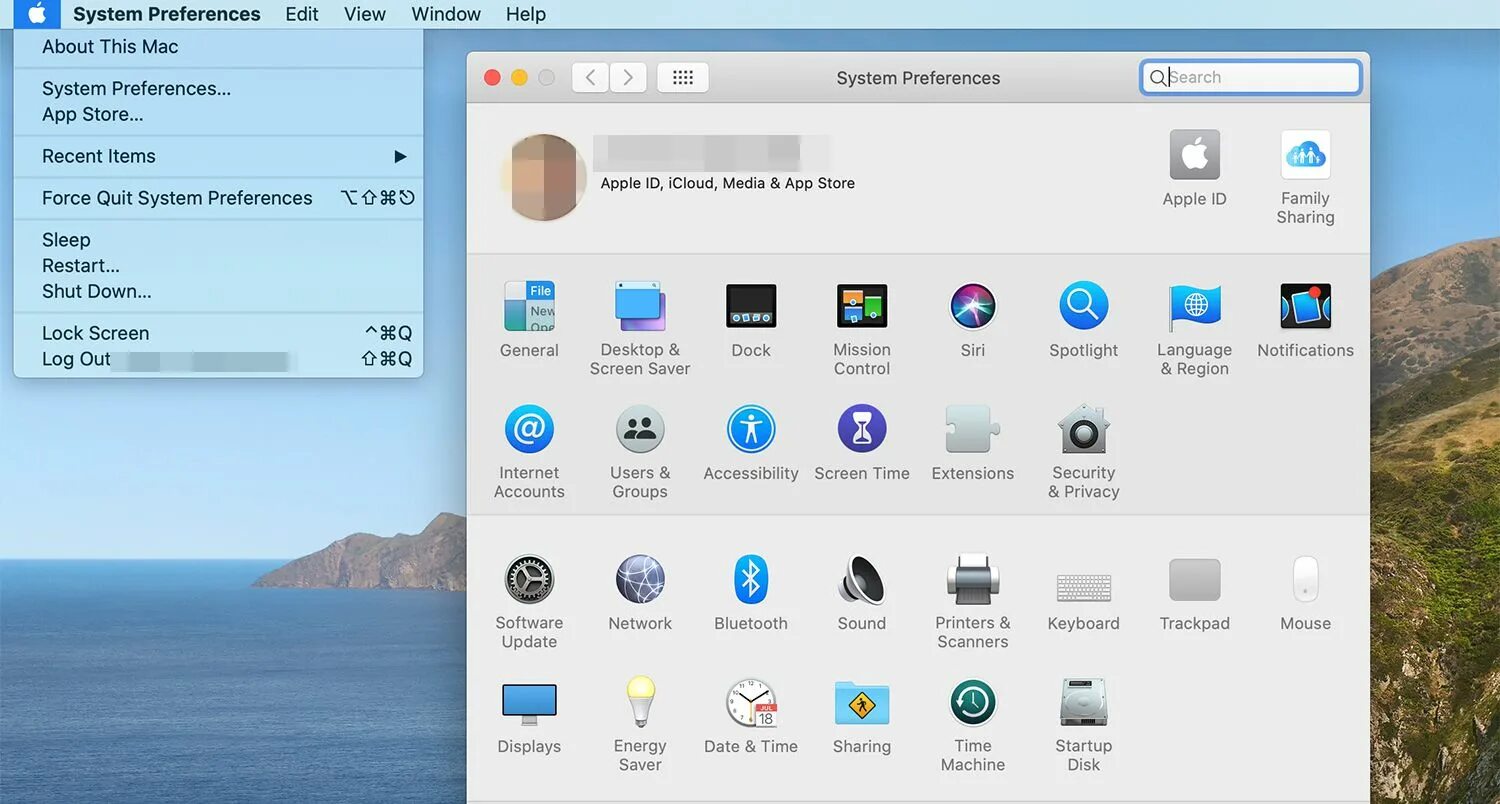Open Security & Privacy settings
This screenshot has height=804, width=1500.
point(1084,451)
